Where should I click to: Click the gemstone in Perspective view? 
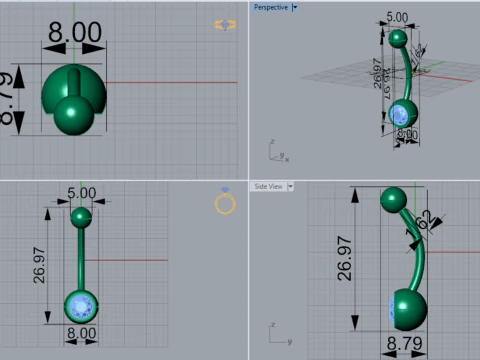pyautogui.click(x=399, y=115)
